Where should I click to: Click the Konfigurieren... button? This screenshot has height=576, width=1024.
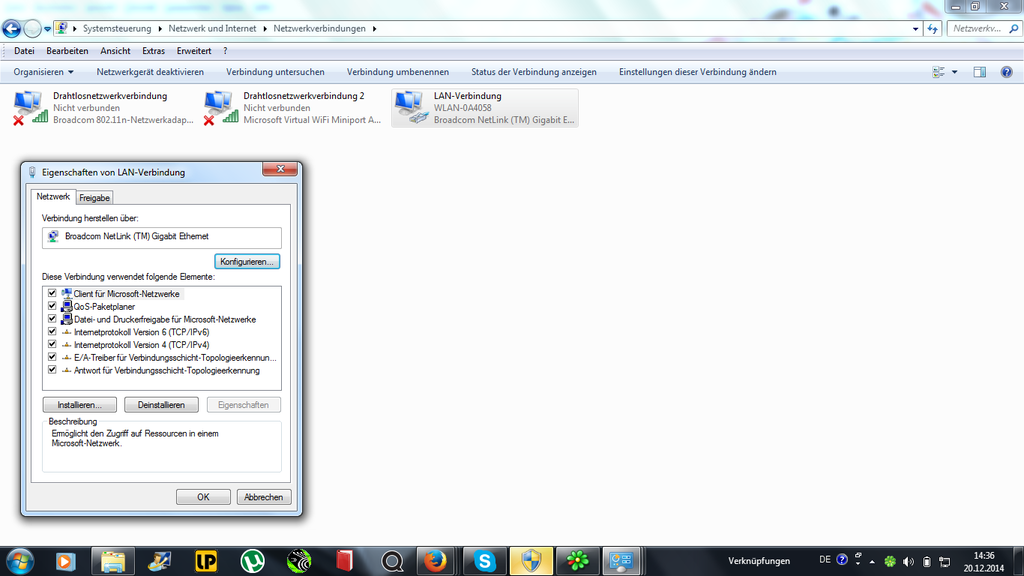pos(247,261)
